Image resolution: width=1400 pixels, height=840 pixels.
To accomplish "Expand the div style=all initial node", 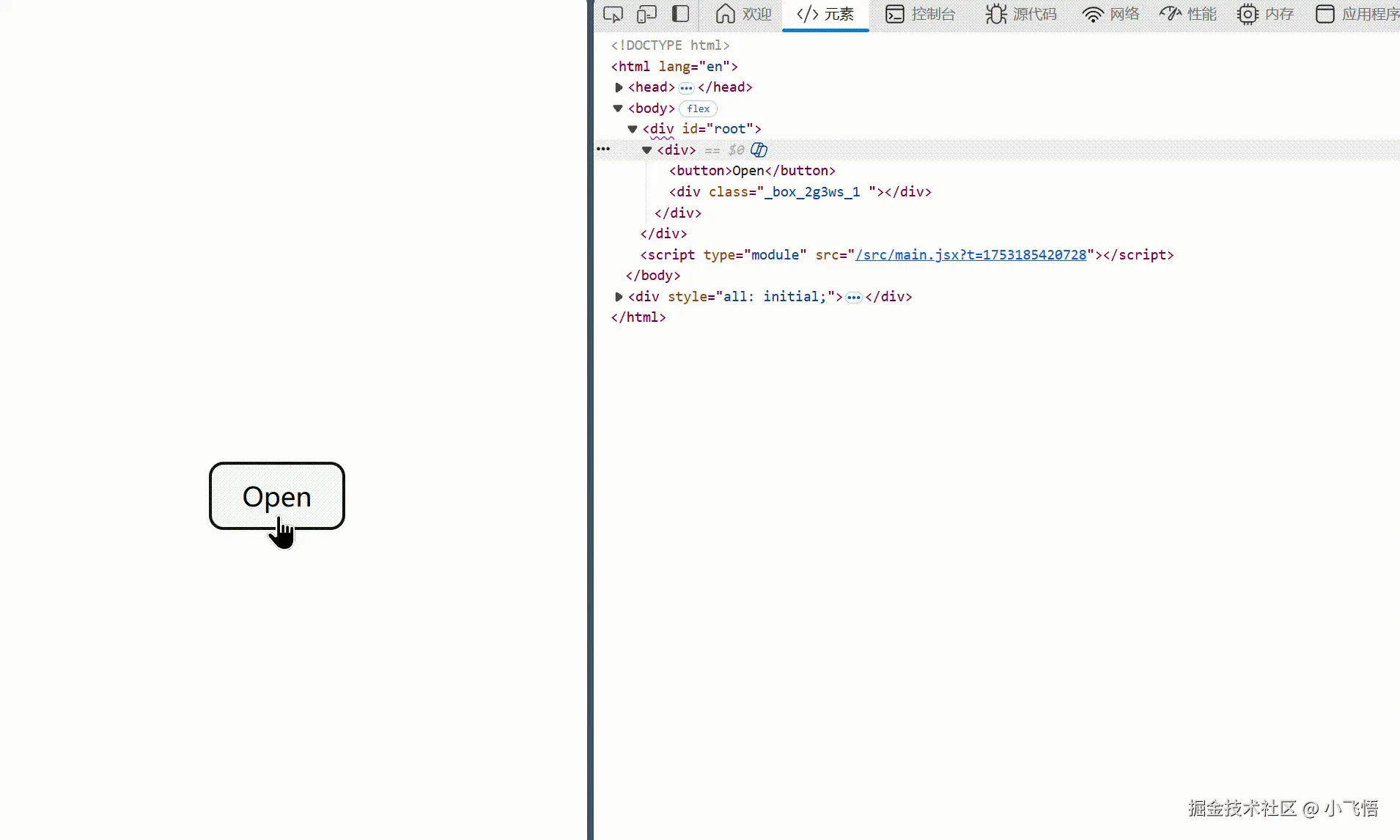I will click(619, 297).
